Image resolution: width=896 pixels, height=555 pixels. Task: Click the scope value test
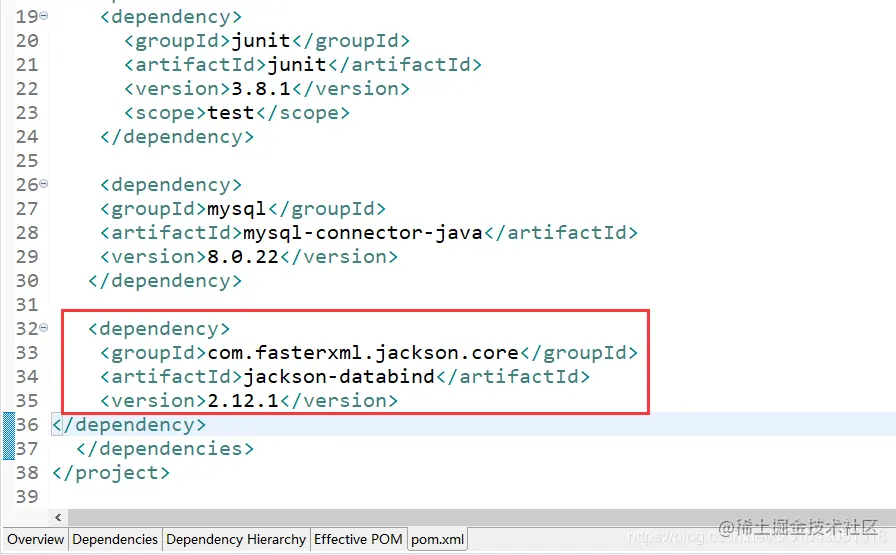pos(231,113)
